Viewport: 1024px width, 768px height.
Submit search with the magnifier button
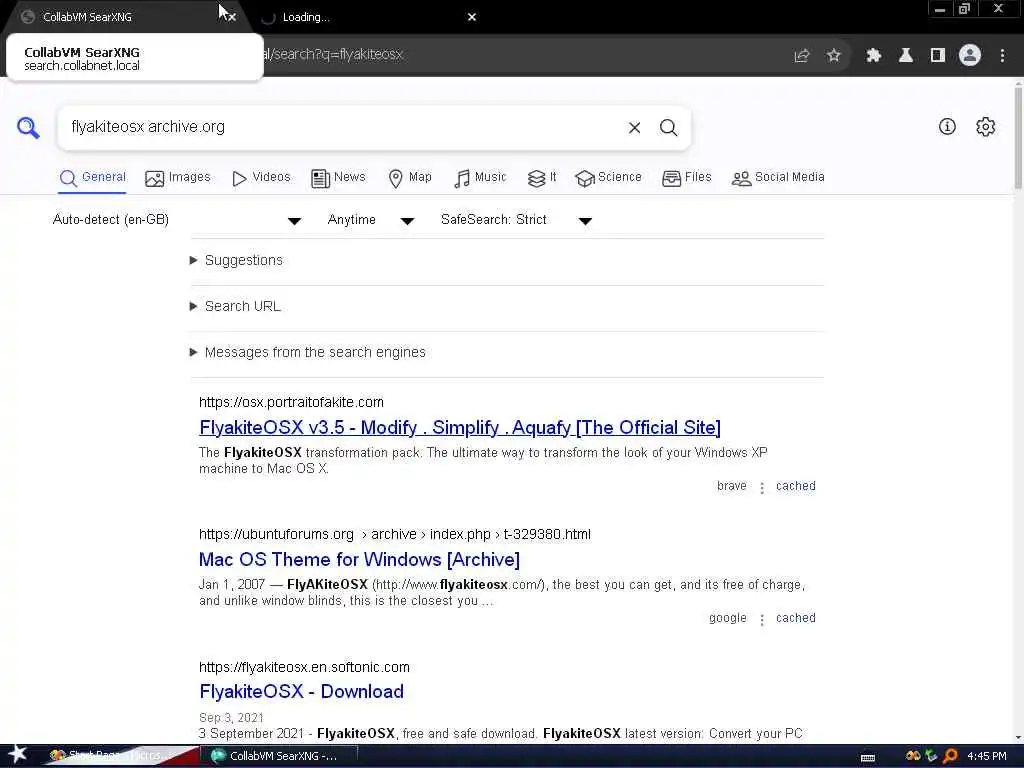pos(668,128)
